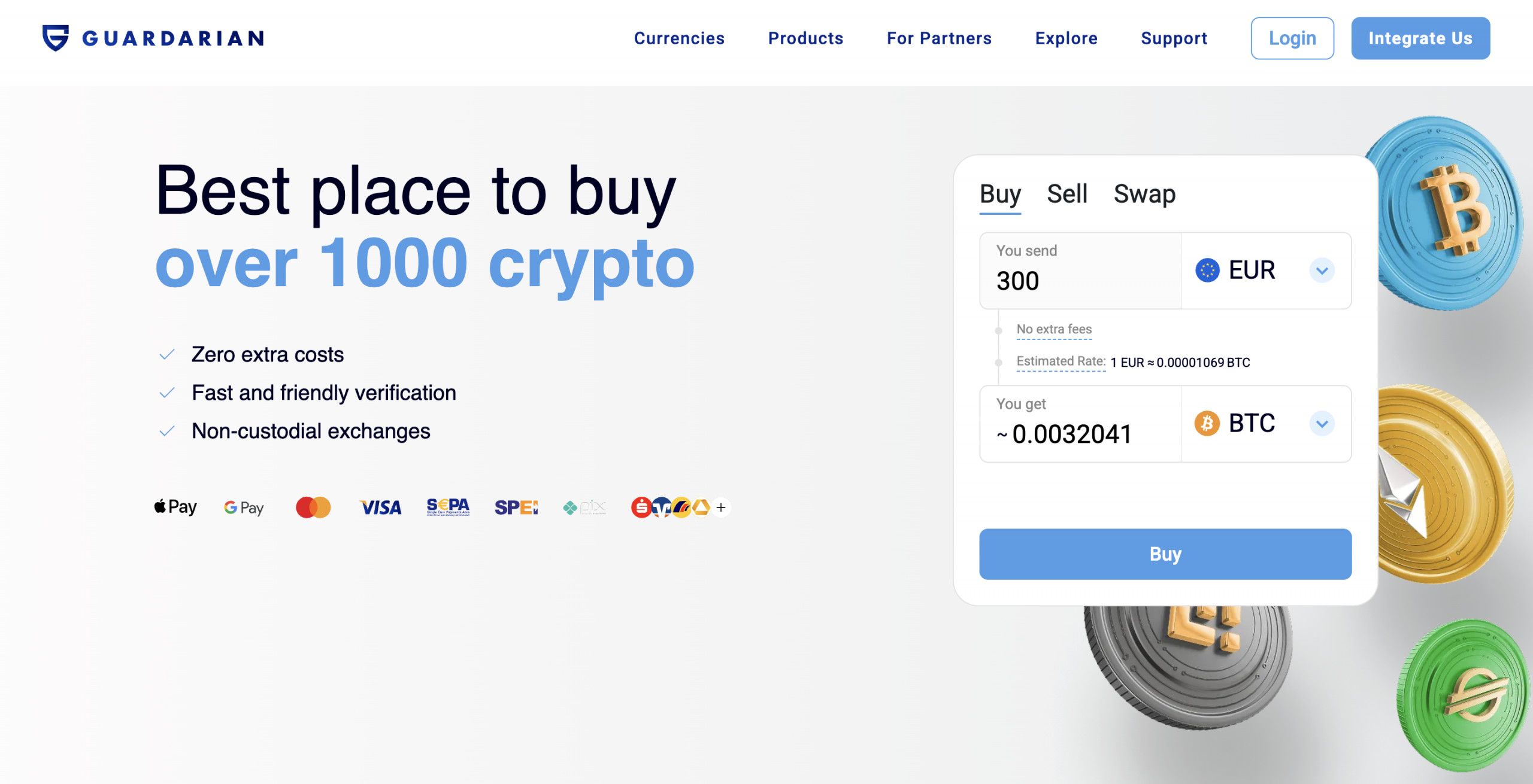Click the Apple Pay payment icon
Viewport: 1533px width, 784px height.
[174, 506]
